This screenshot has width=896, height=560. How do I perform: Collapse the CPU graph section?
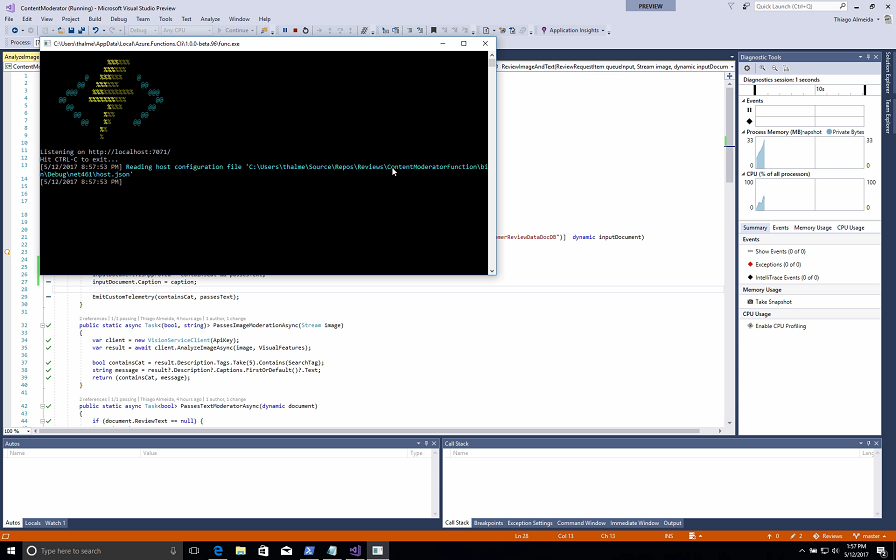point(744,174)
